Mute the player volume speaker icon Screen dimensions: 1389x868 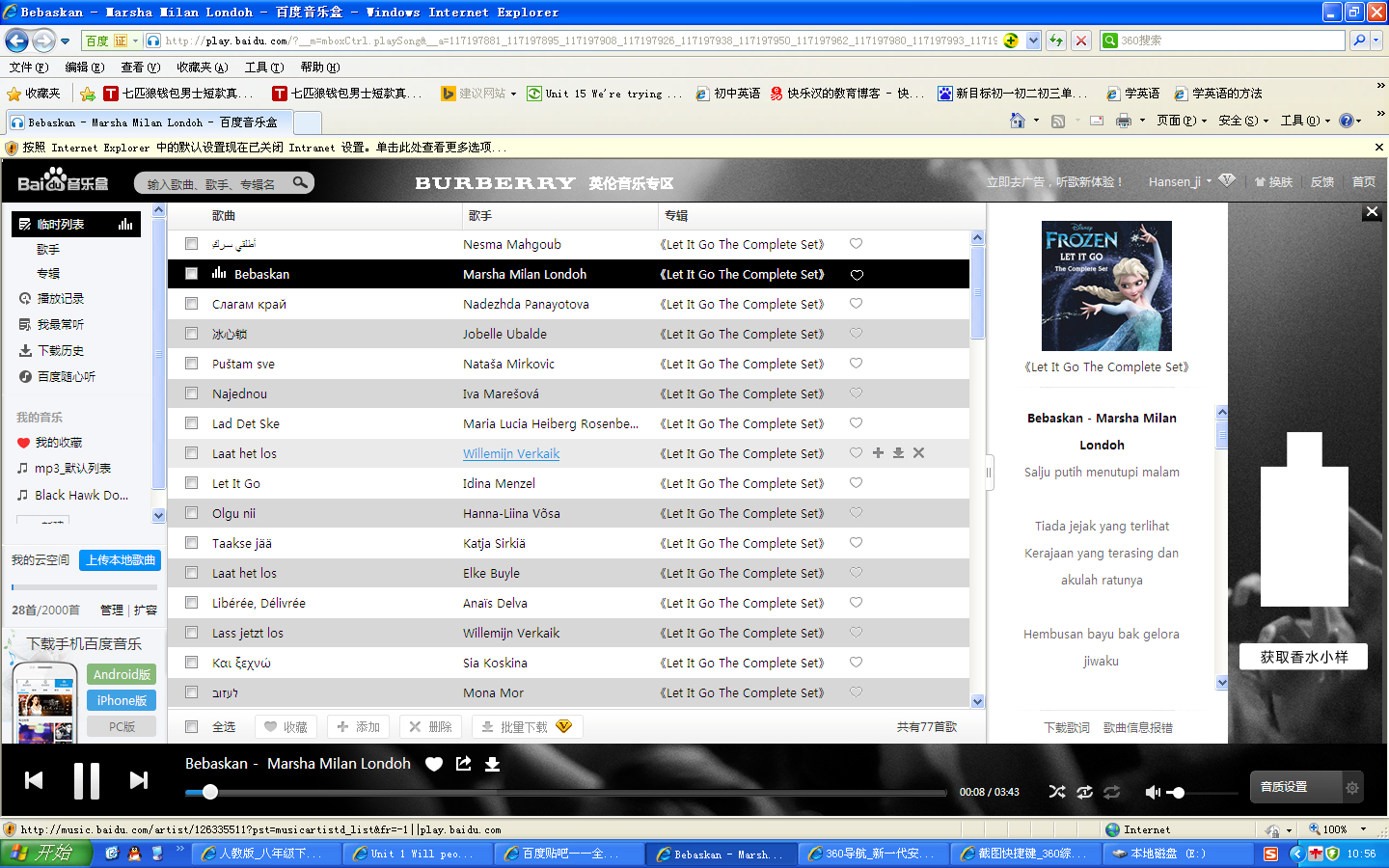tap(1152, 792)
